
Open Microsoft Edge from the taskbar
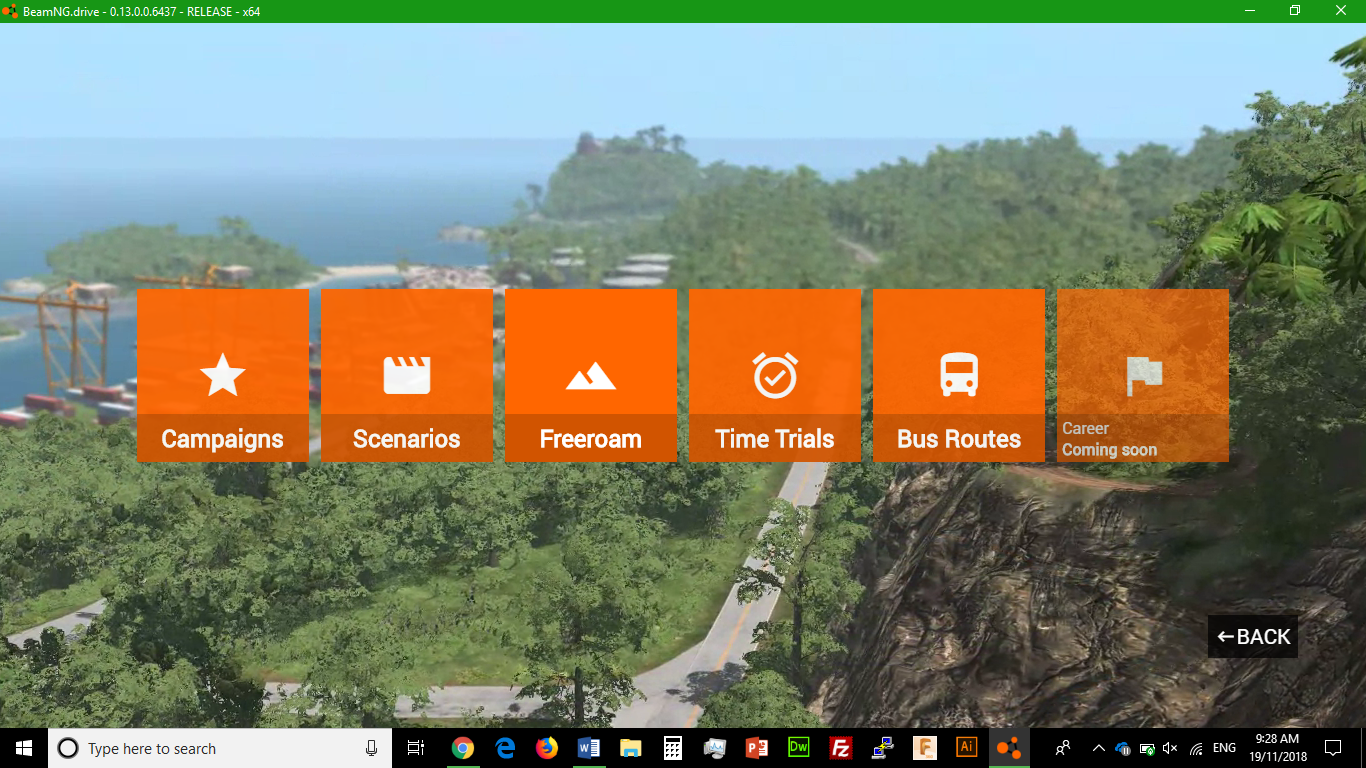(x=505, y=748)
